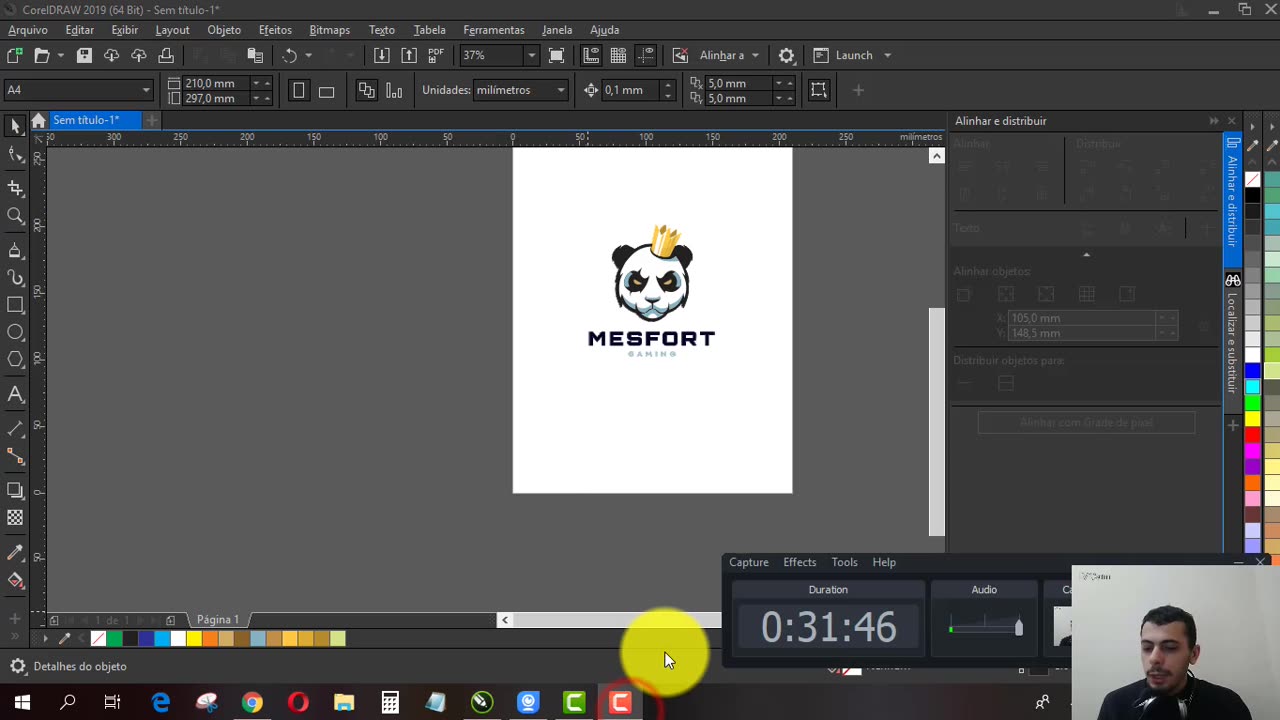Set portrait page orientation

click(x=298, y=90)
